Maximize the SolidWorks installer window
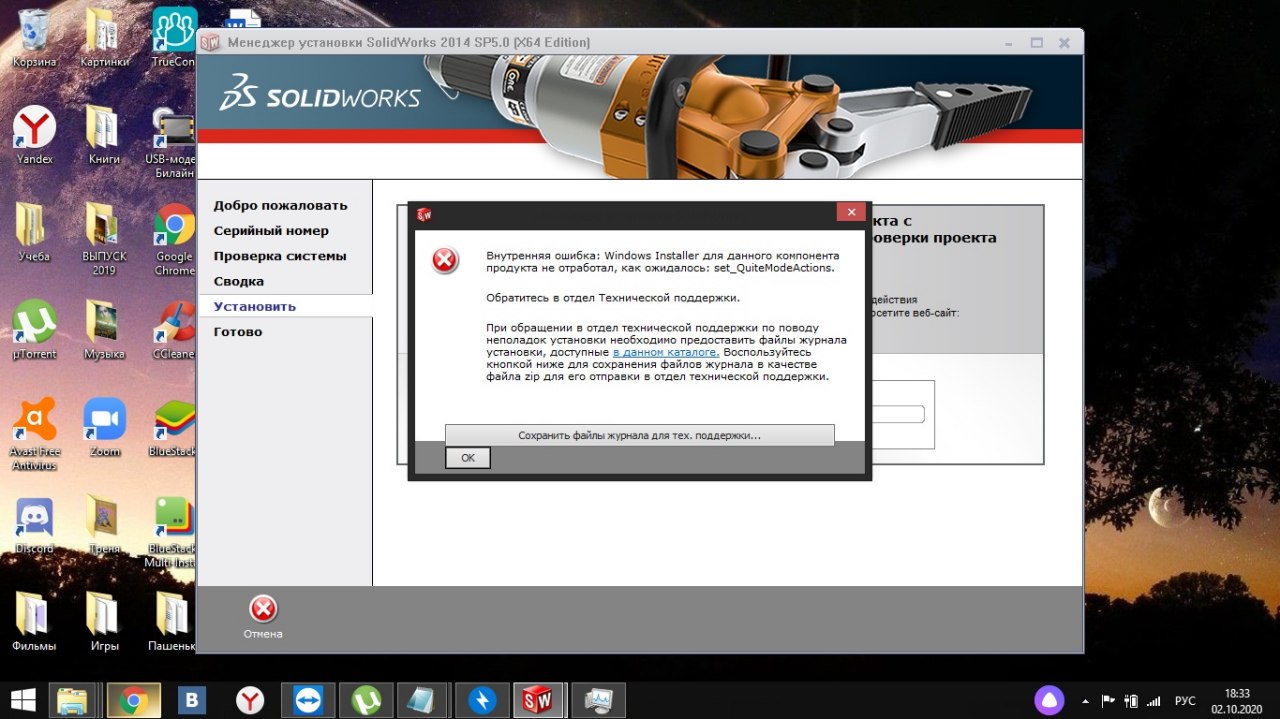 (1036, 42)
